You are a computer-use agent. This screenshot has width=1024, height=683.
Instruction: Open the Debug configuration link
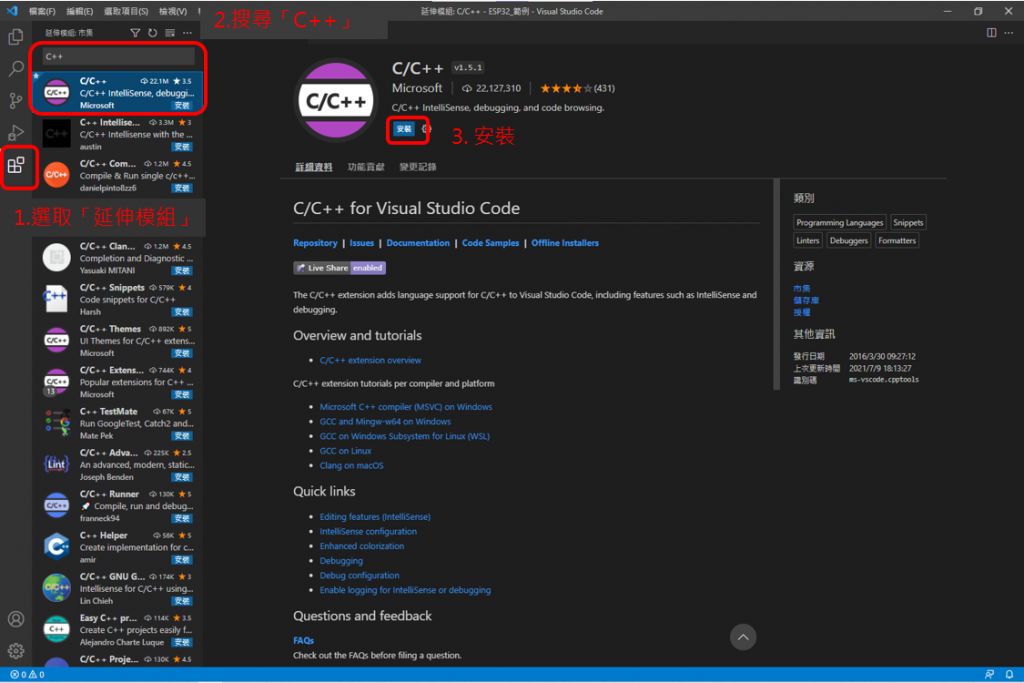[x=359, y=575]
